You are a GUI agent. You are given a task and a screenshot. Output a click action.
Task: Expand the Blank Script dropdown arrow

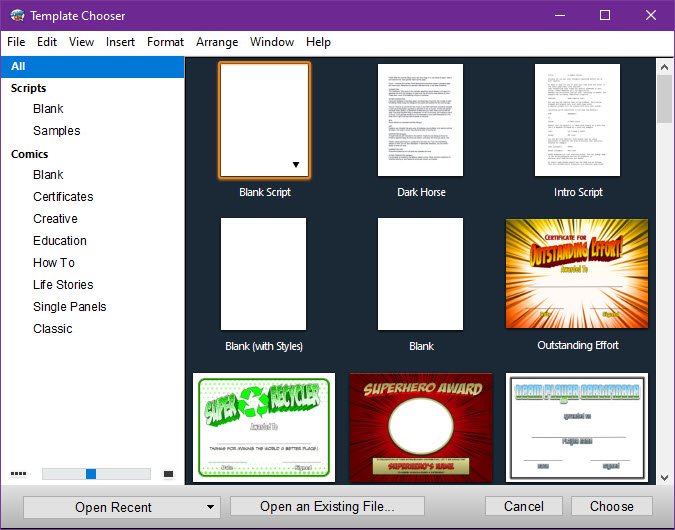pos(296,164)
